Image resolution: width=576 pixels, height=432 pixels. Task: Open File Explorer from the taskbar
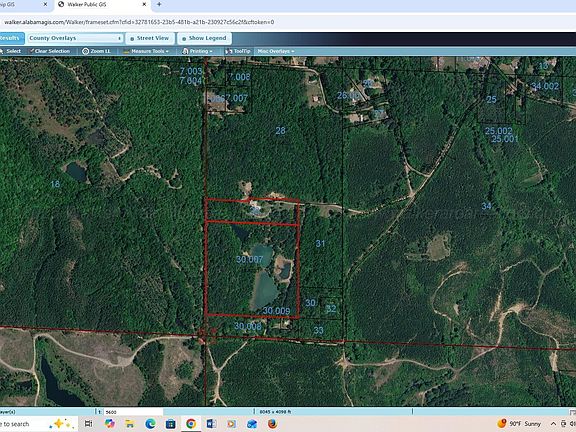(x=129, y=424)
